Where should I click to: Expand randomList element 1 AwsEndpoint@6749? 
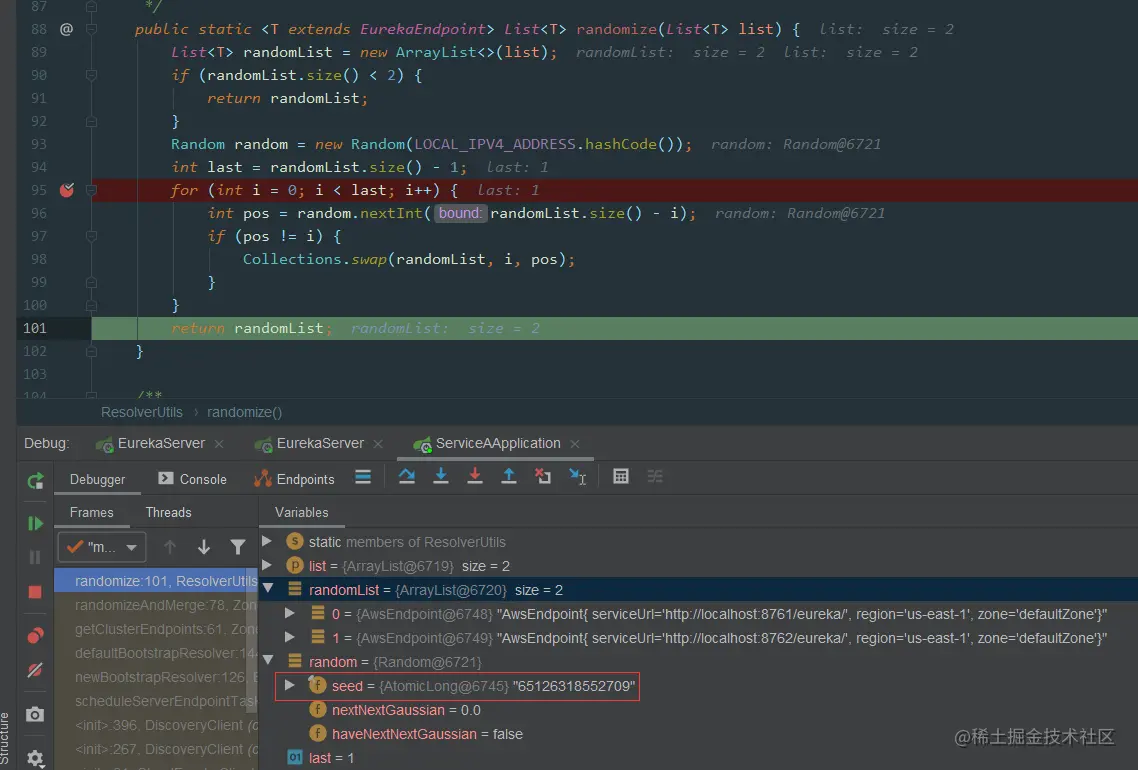coord(290,637)
